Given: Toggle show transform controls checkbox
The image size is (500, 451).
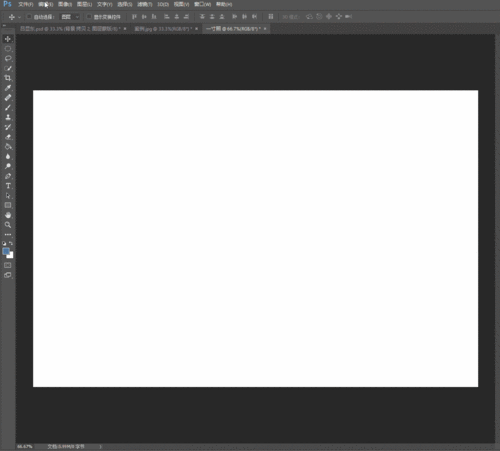Looking at the screenshot, I should (89, 16).
